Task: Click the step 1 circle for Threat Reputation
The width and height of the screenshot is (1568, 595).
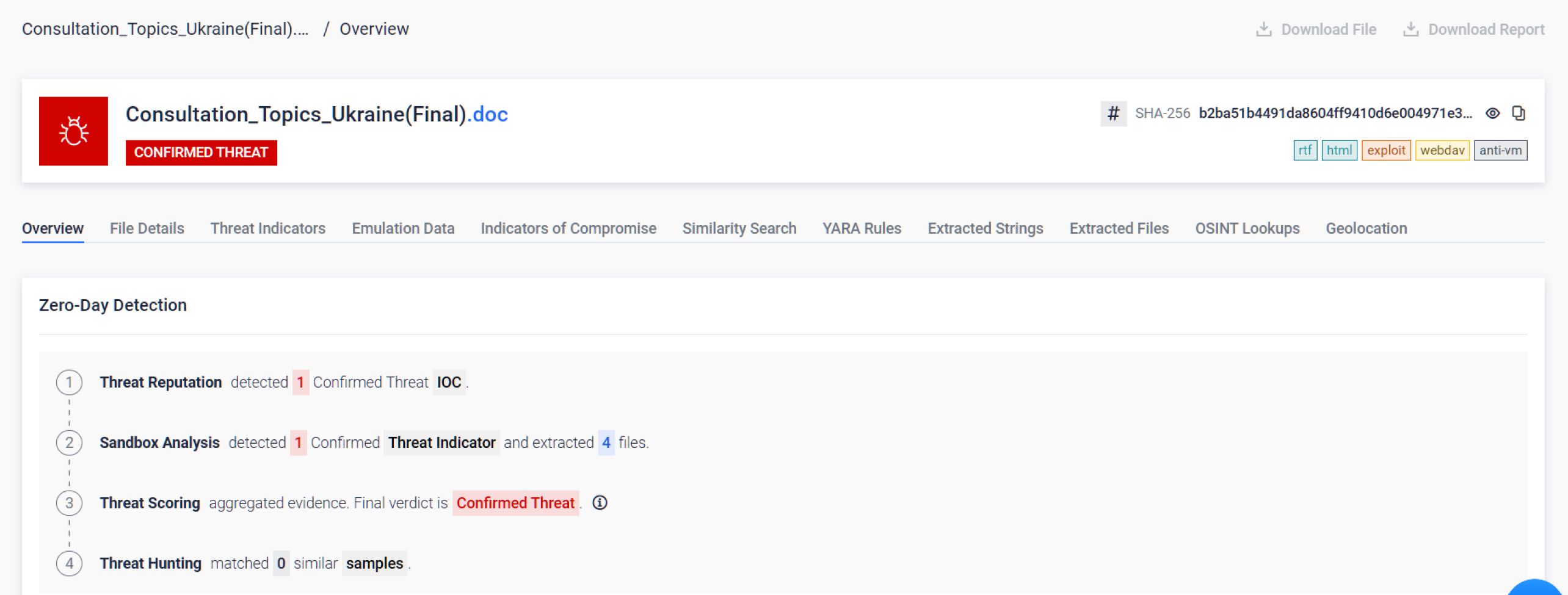Action: coord(69,383)
